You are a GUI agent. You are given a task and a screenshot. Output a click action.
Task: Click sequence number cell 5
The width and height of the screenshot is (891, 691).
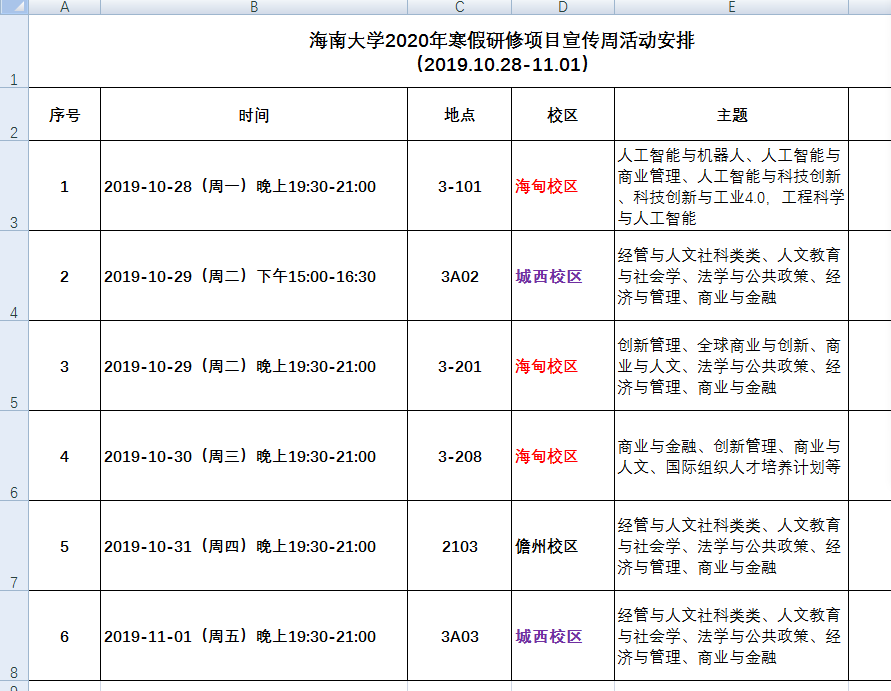click(x=64, y=546)
